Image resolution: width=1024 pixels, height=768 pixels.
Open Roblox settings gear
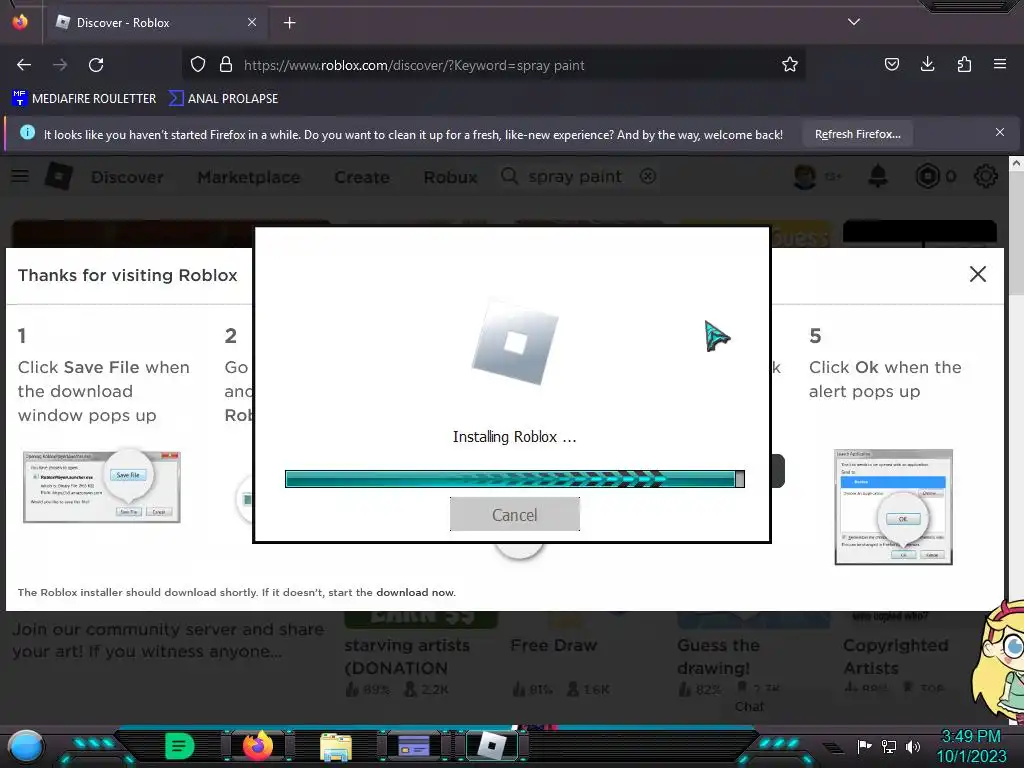click(x=985, y=176)
